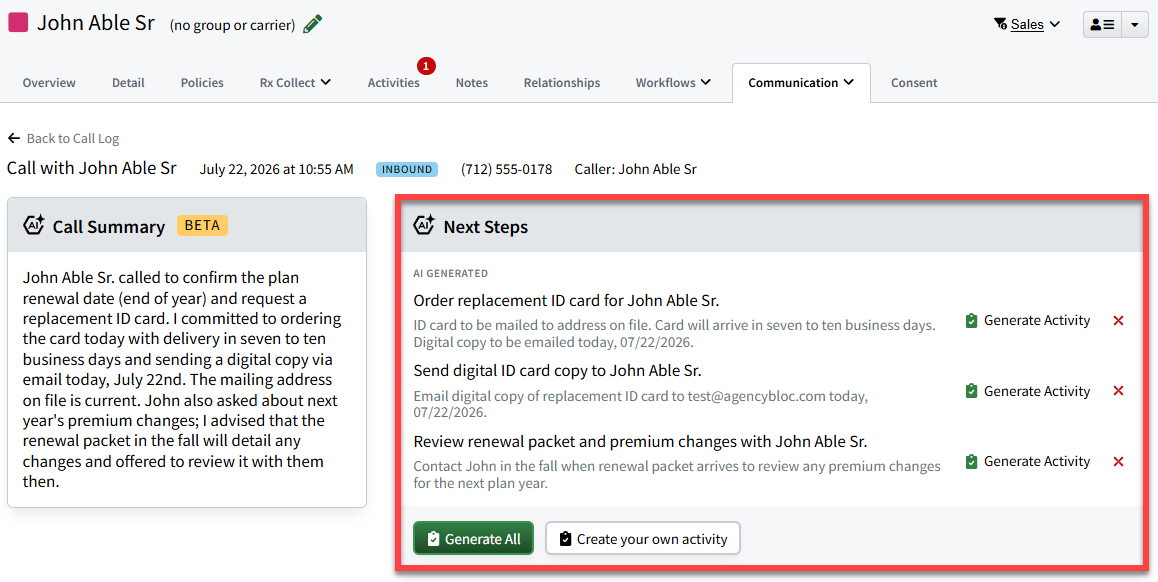1158x582 pixels.
Task: Dismiss the Send digital ID card copy step
Action: tap(1118, 391)
